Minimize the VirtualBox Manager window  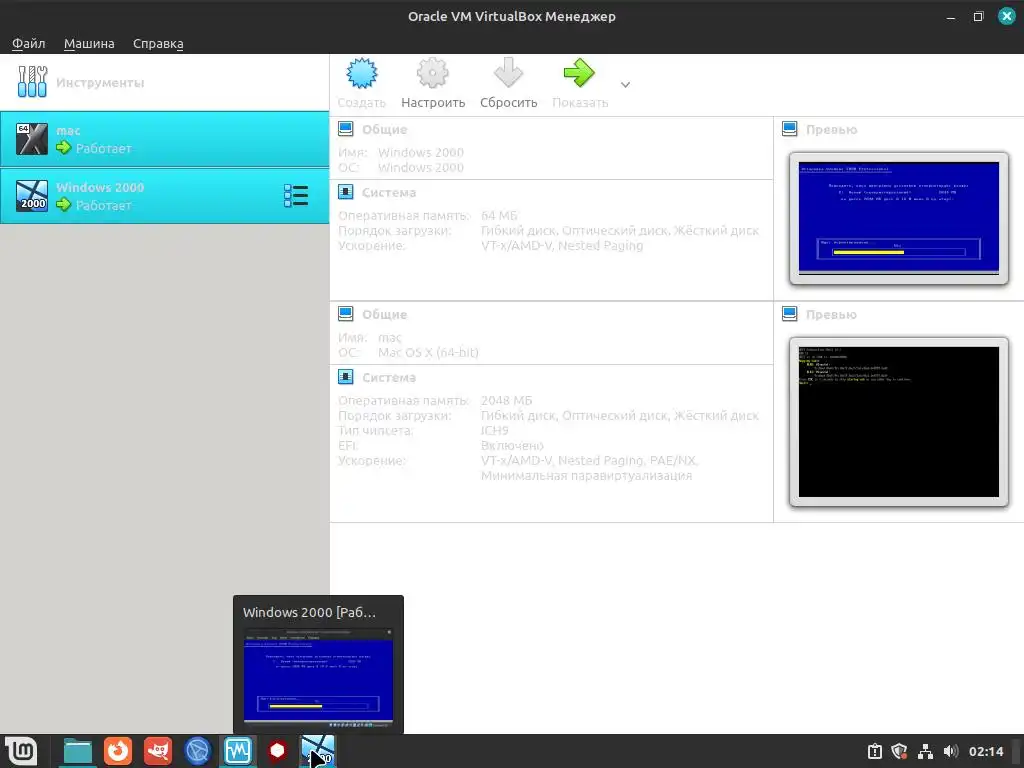click(951, 17)
